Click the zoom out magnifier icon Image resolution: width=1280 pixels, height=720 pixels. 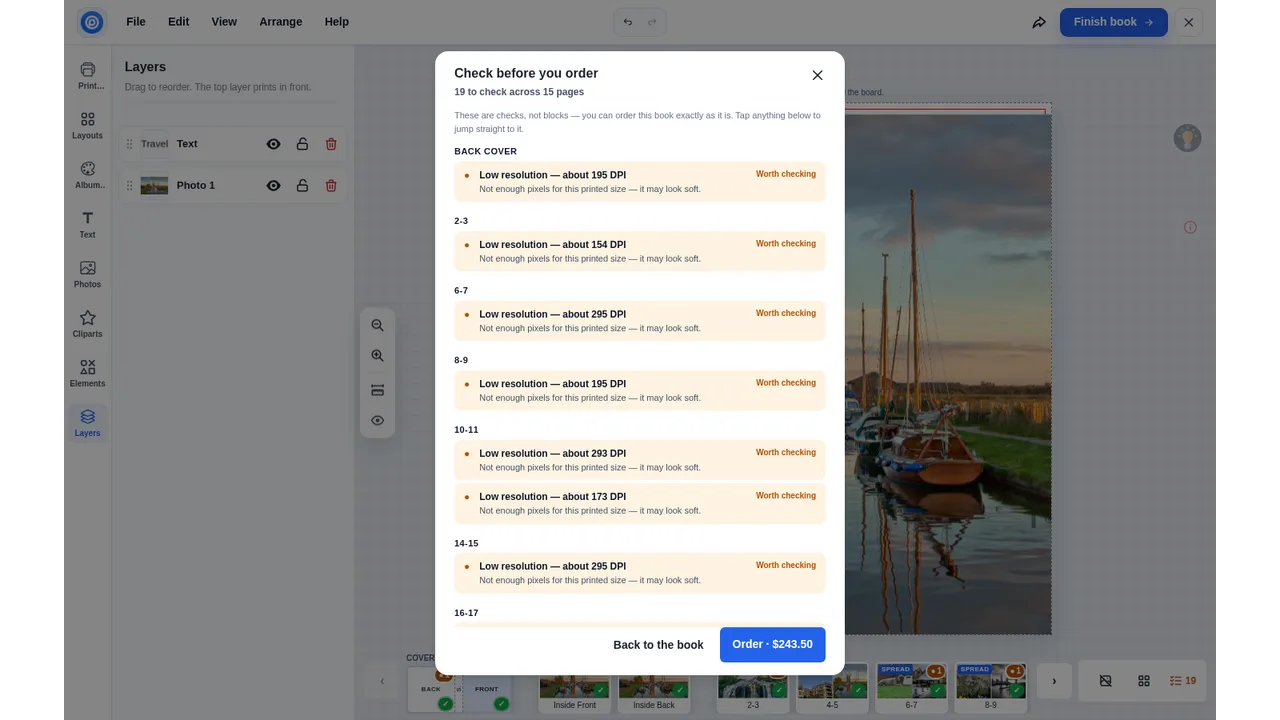click(377, 325)
